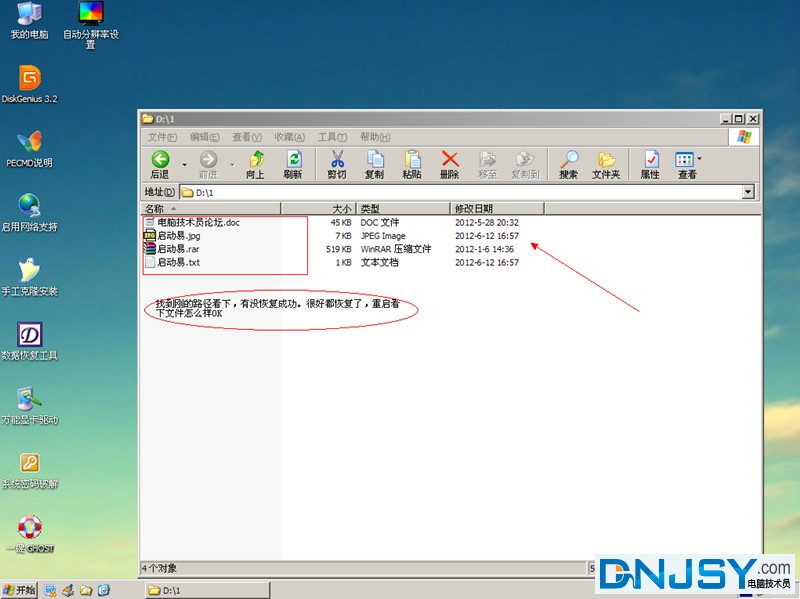Open 搜索 (Search) from the toolbar
The height and width of the screenshot is (599, 800).
click(x=568, y=160)
